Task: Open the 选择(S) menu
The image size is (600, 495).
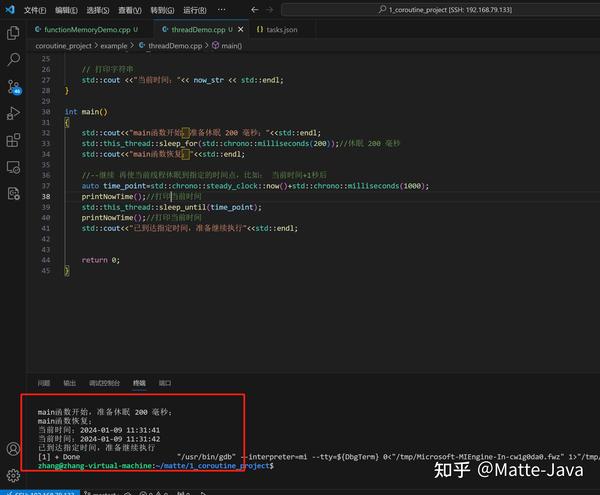Action: pyautogui.click(x=98, y=10)
